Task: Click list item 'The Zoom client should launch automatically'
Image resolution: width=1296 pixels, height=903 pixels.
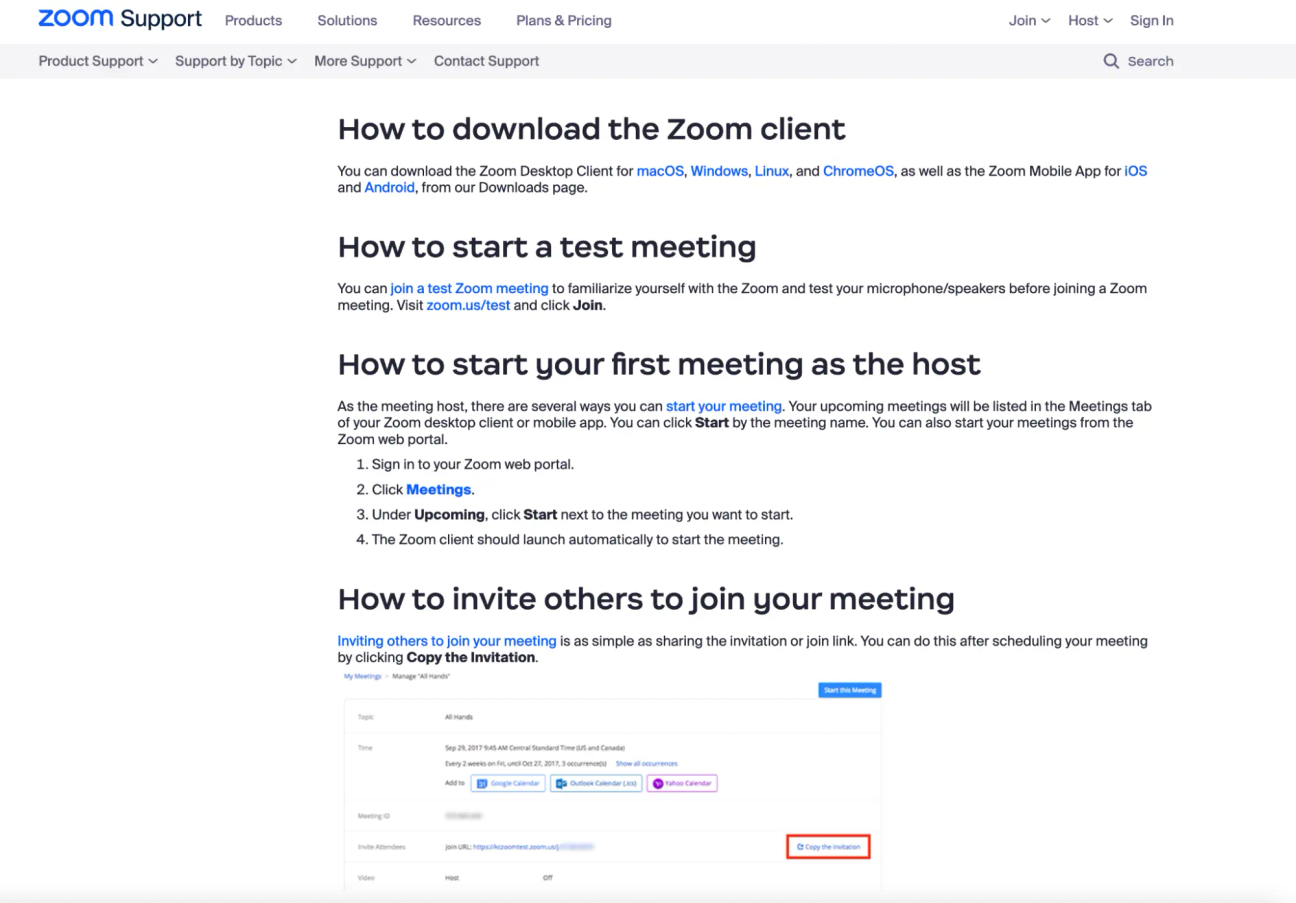Action: tap(577, 540)
